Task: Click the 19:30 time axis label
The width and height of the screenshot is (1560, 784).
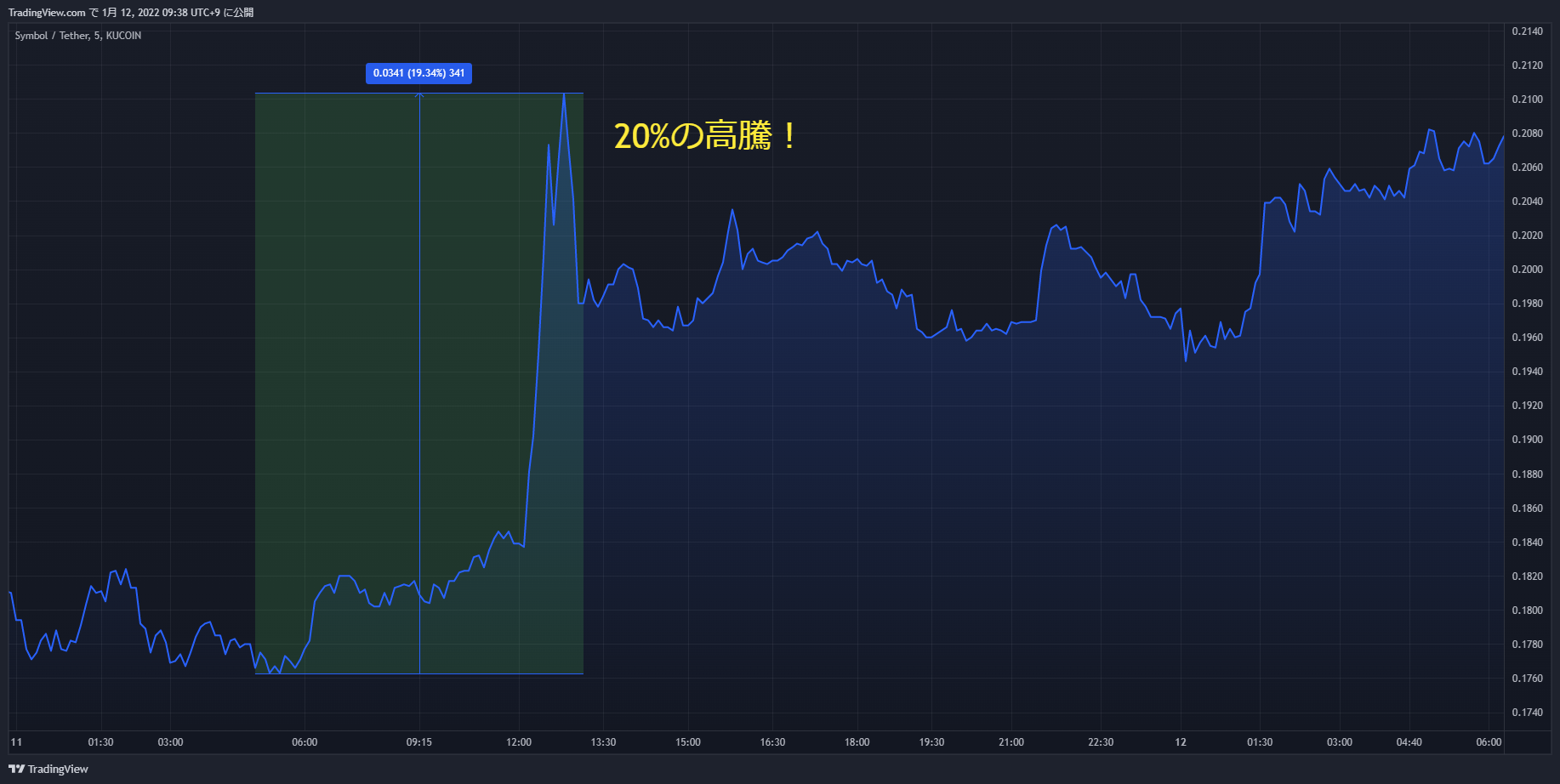Action: pyautogui.click(x=931, y=742)
